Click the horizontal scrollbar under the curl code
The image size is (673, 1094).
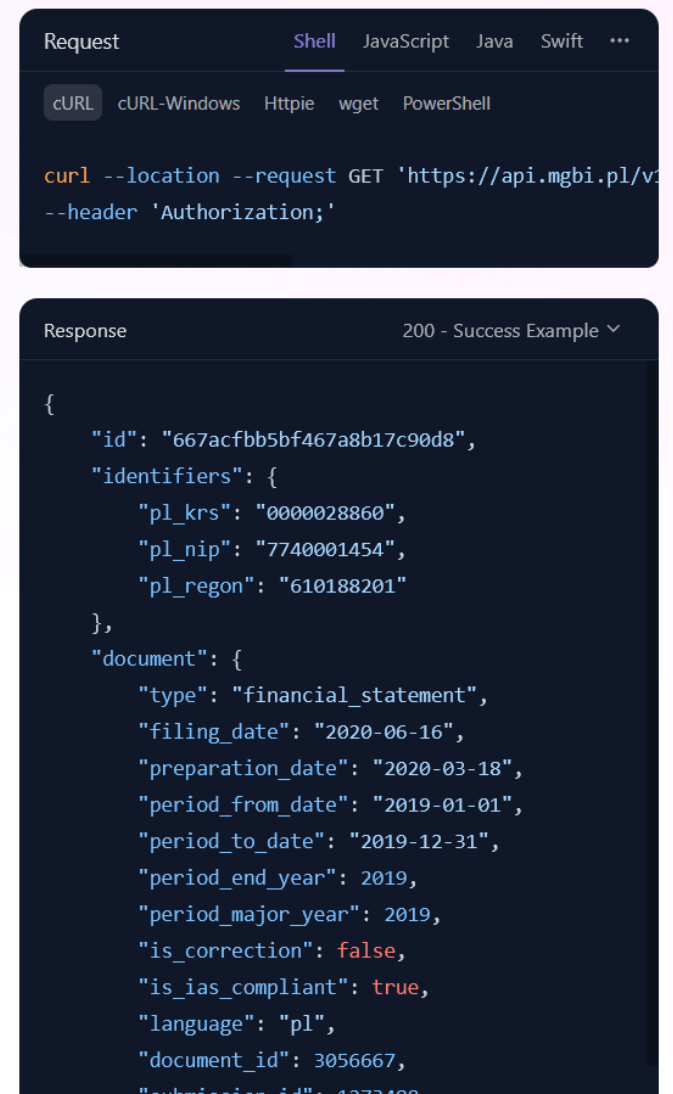click(x=156, y=261)
